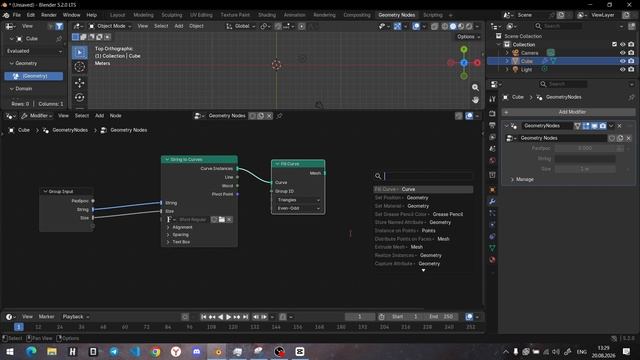Click the green Y axis gizmo ball
Image resolution: width=640 pixels, height=360 pixels.
[x=464, y=49]
